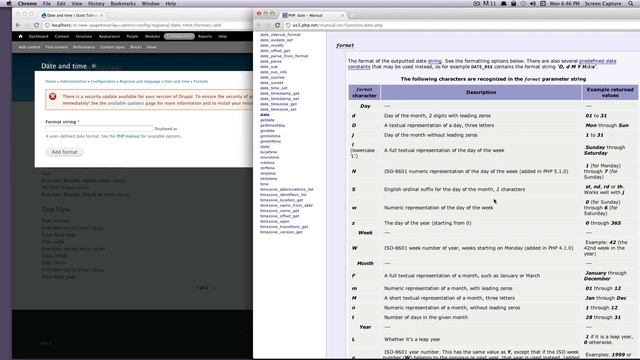
Task: Click the Add content shortcut
Action: tap(29, 47)
